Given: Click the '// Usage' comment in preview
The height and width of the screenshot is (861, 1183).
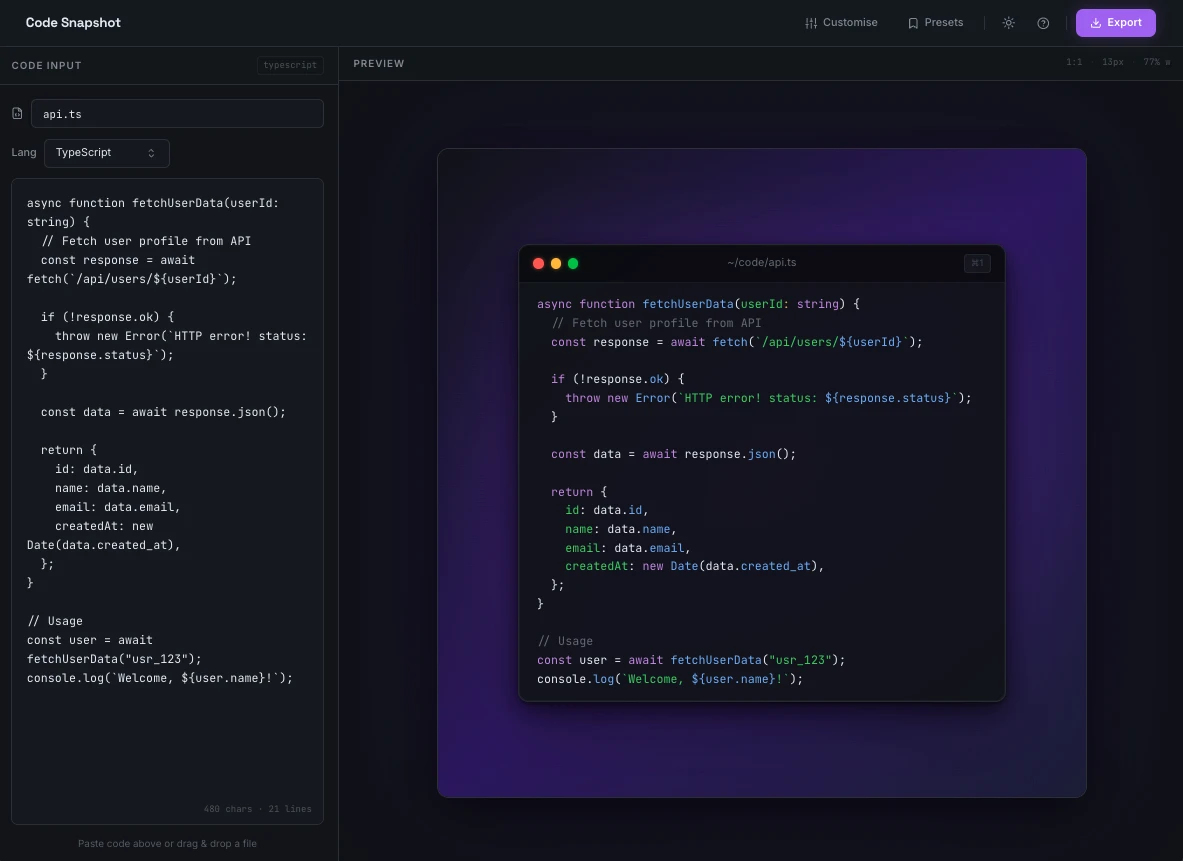Looking at the screenshot, I should pyautogui.click(x=565, y=641).
